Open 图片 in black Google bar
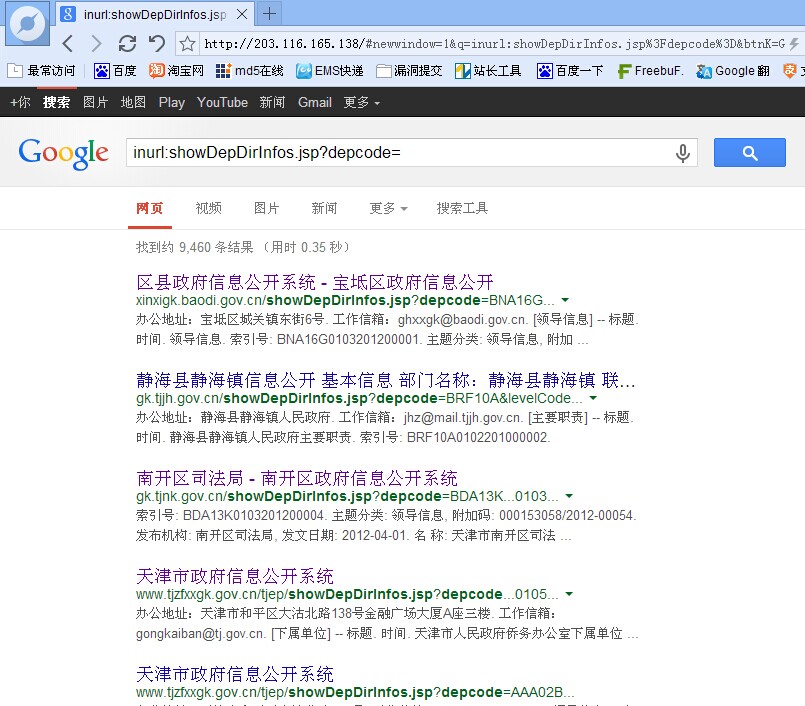805x706 pixels. click(x=95, y=102)
